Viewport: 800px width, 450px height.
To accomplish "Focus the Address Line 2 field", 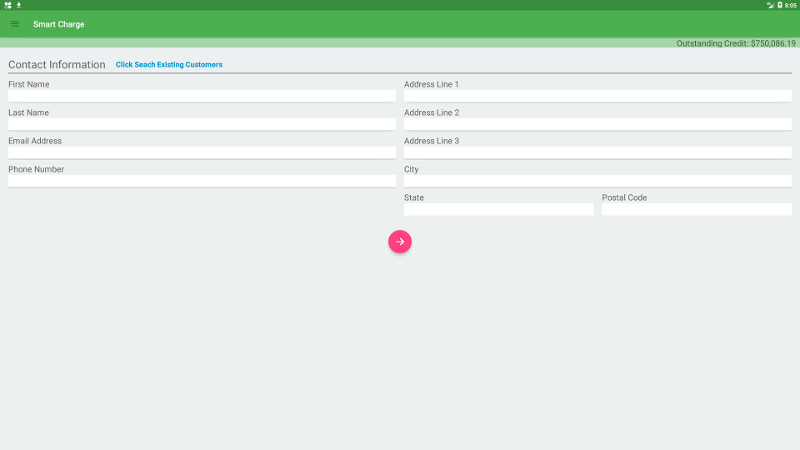I will (598, 124).
